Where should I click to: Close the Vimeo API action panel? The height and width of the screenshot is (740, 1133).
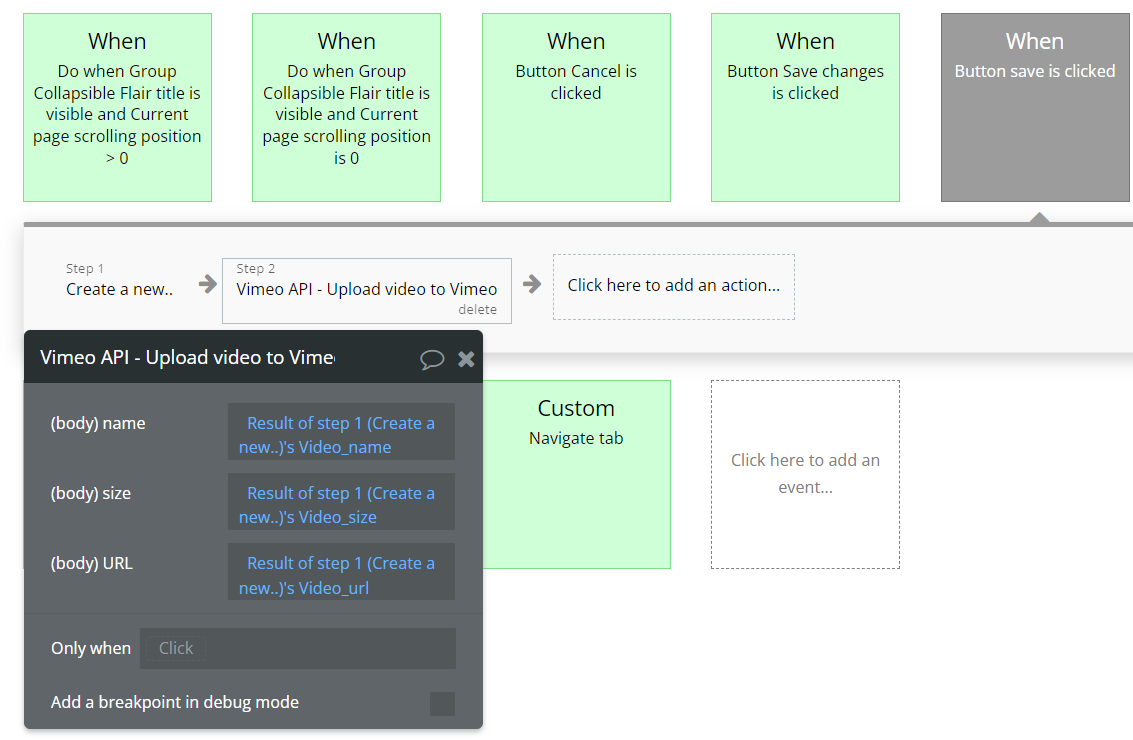(466, 358)
